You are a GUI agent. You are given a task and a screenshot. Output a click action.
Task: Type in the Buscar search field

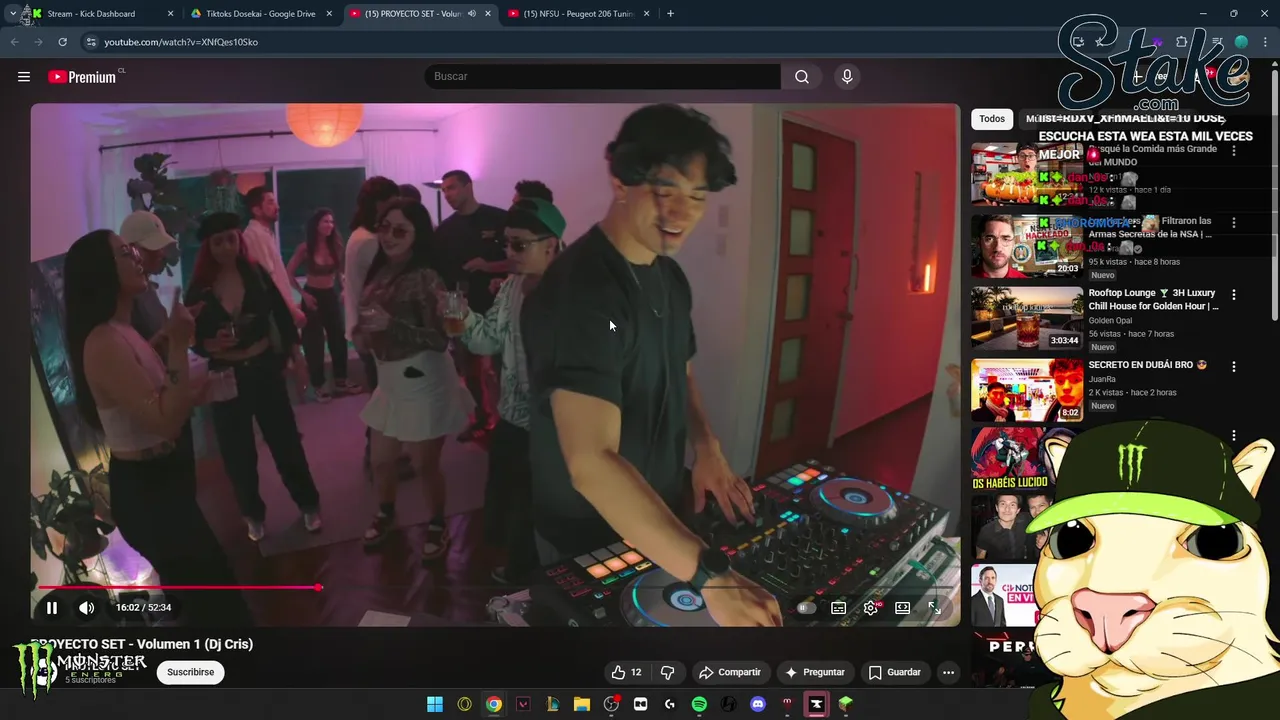tap(603, 77)
